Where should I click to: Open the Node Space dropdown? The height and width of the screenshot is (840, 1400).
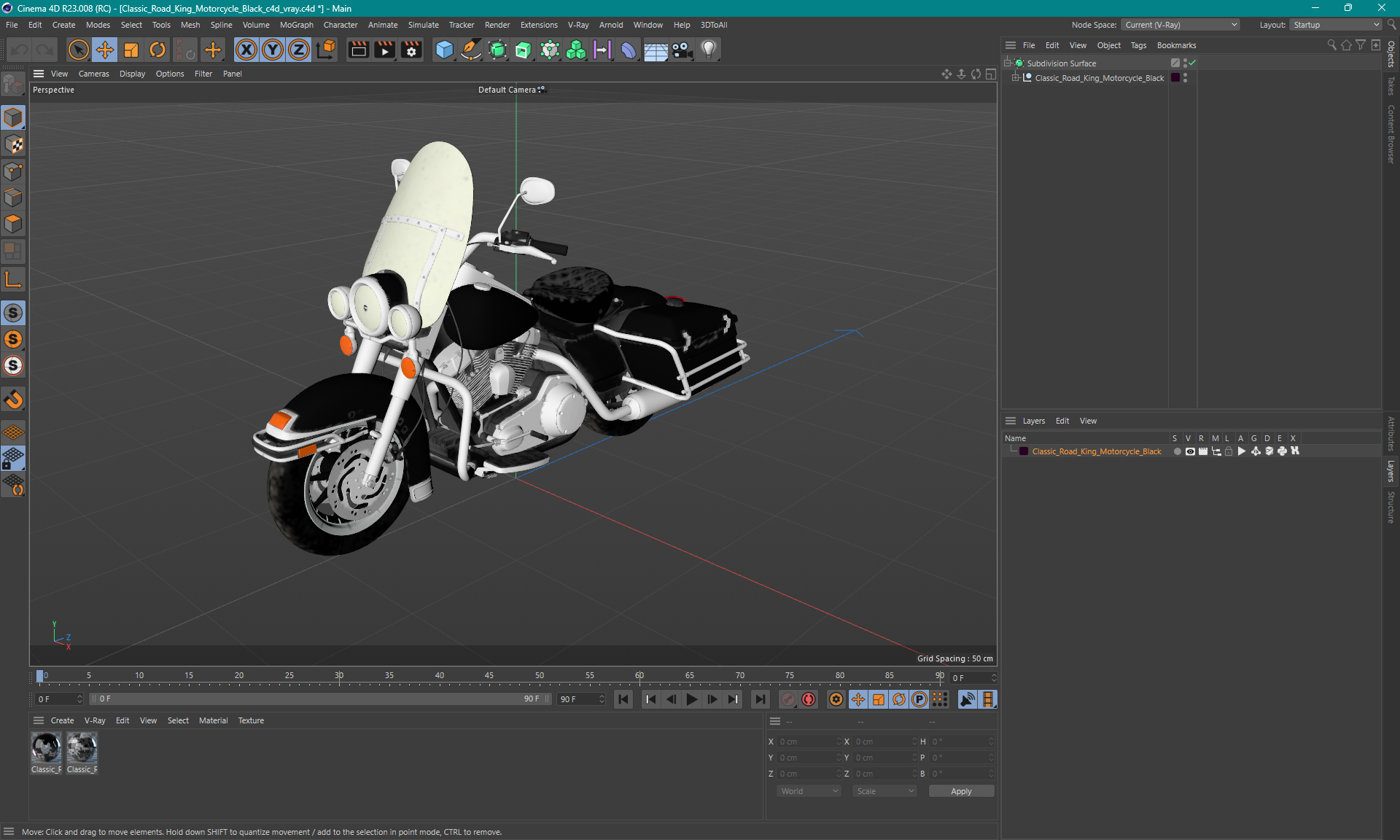(x=1181, y=25)
